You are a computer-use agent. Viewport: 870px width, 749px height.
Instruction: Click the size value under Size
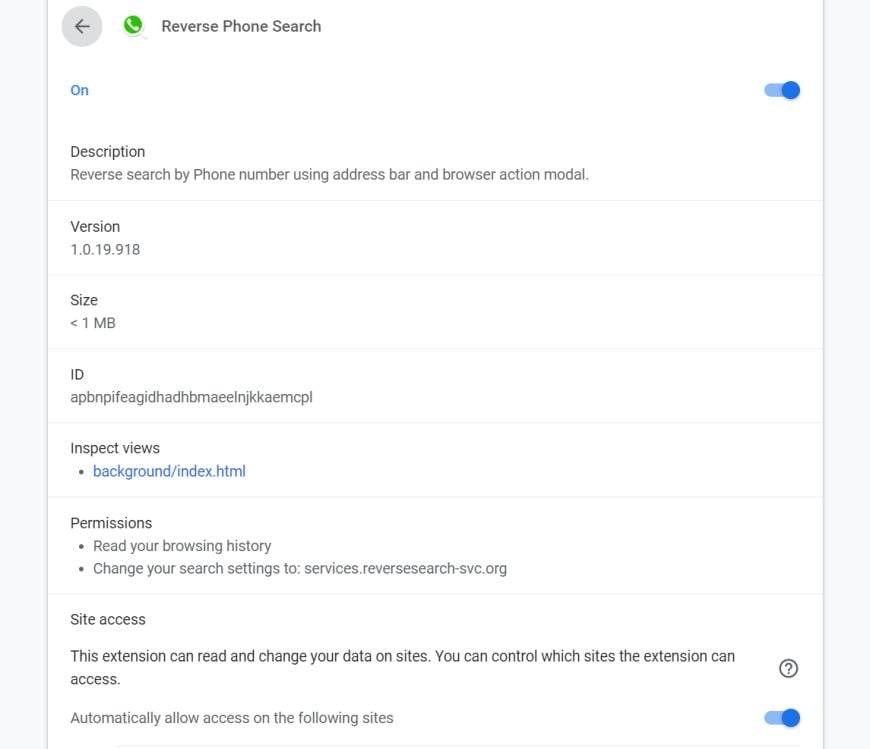93,323
